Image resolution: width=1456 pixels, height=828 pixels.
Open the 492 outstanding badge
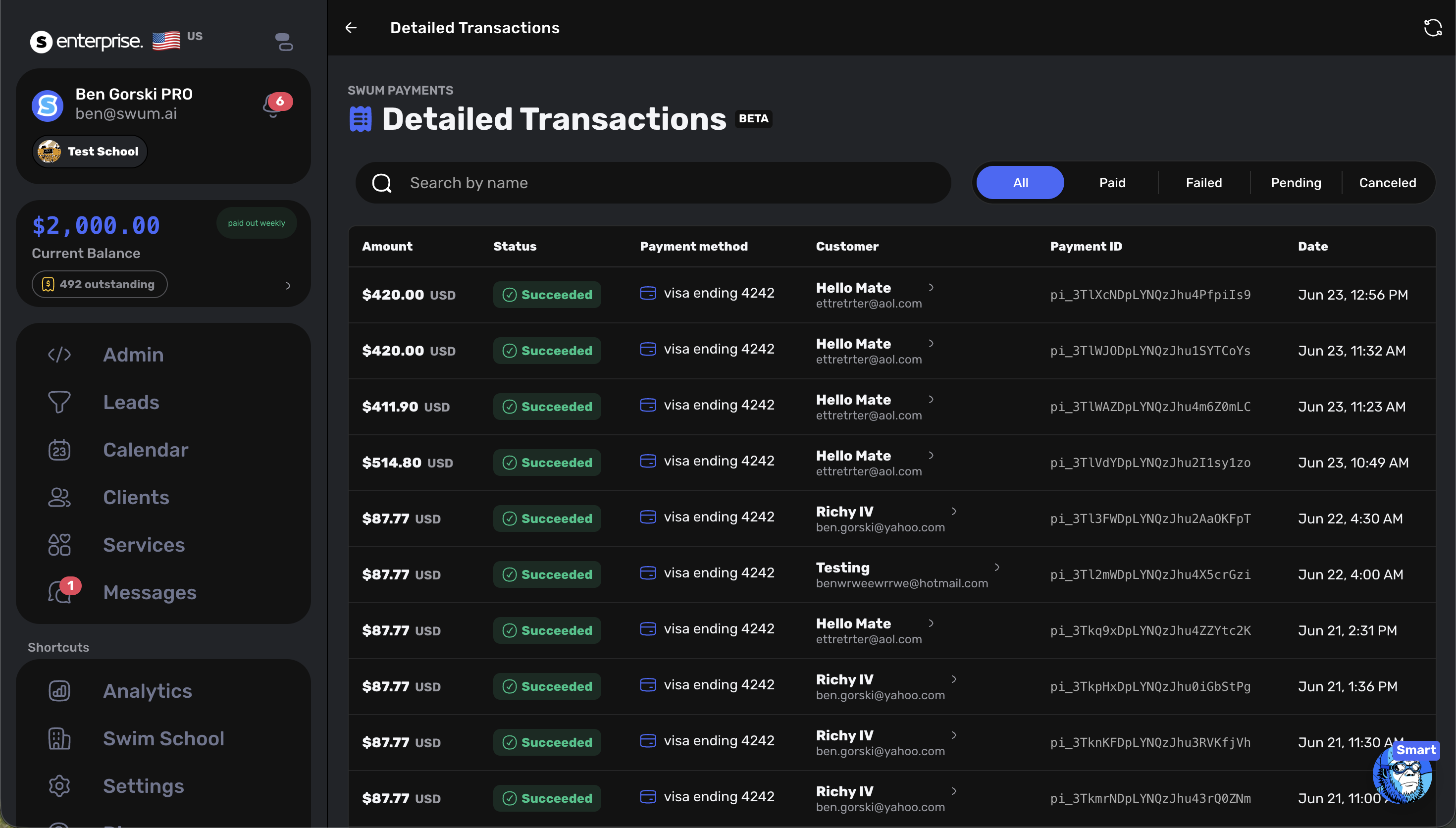click(100, 284)
